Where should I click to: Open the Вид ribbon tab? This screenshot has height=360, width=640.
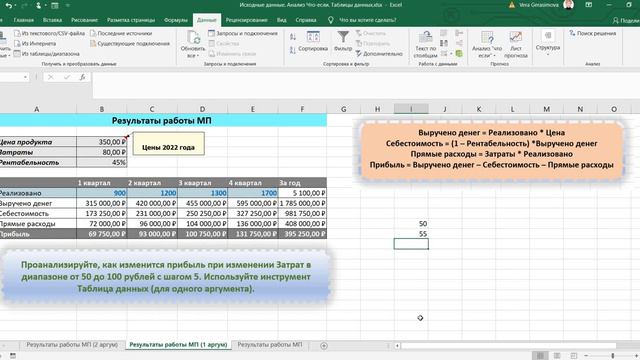282,20
